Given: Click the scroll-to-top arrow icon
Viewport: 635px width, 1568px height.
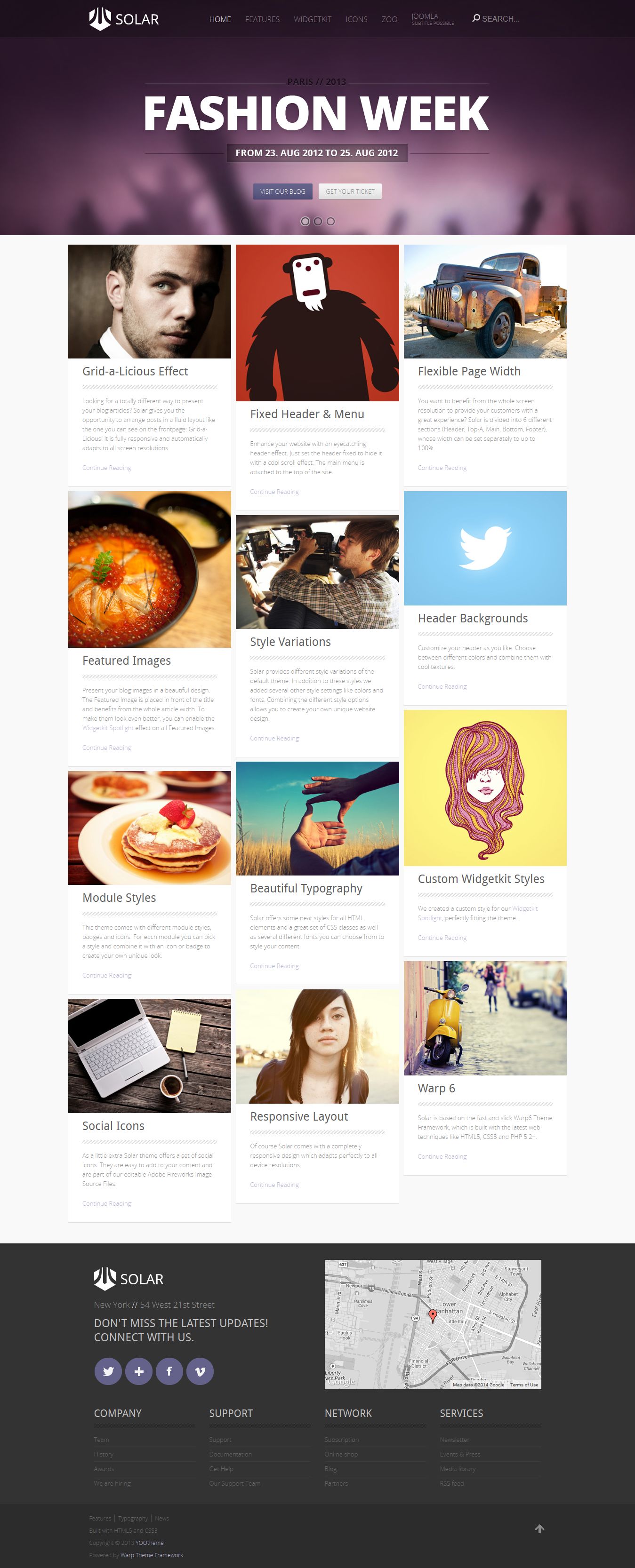Looking at the screenshot, I should coord(539,1528).
